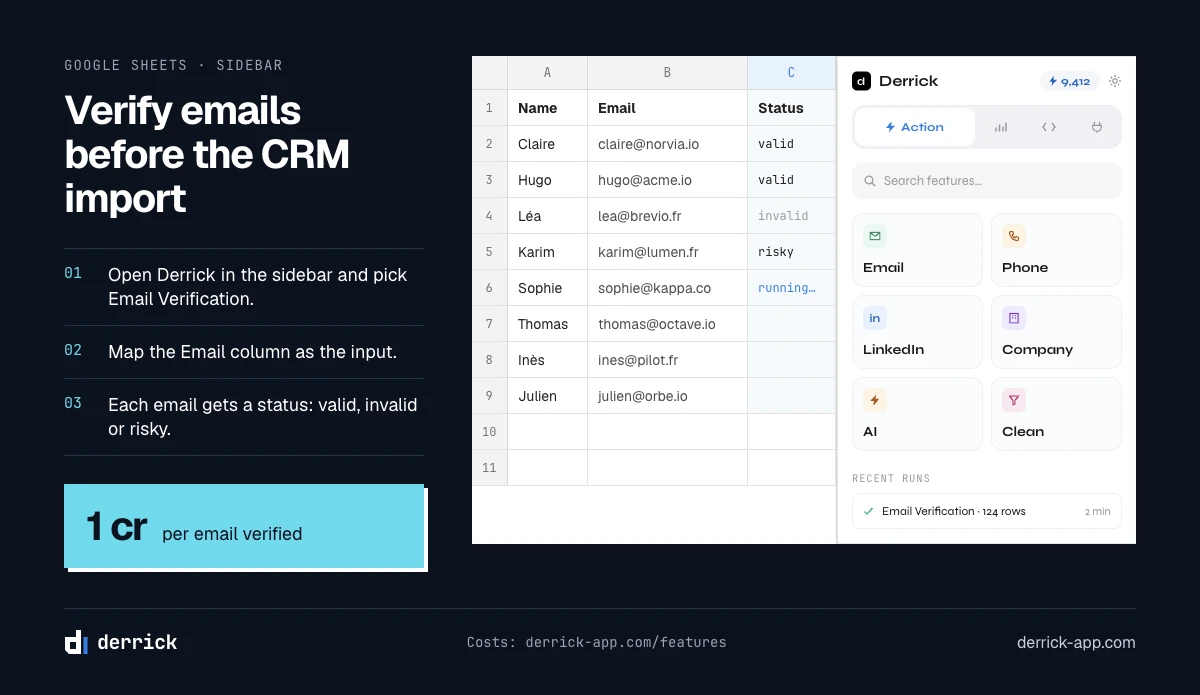The width and height of the screenshot is (1200, 695).
Task: Switch to the Action tab
Action: click(x=914, y=127)
